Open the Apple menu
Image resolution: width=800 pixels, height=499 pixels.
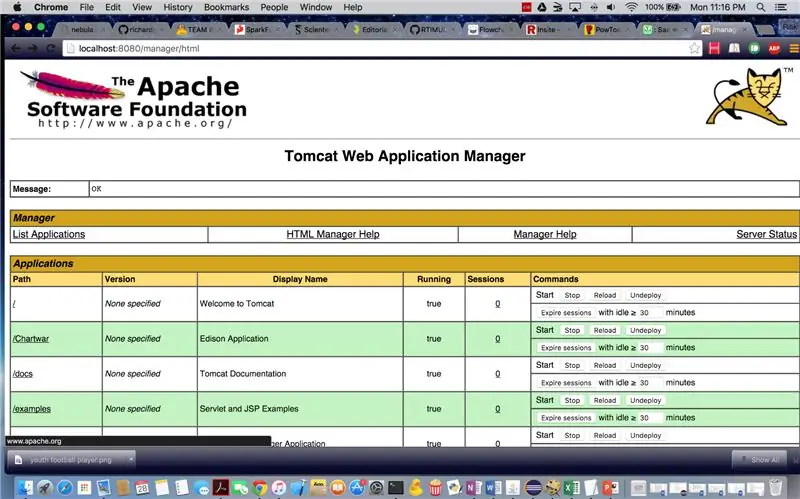pyautogui.click(x=17, y=7)
